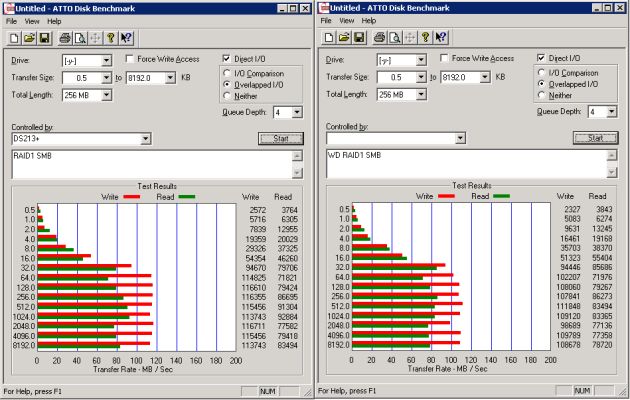Click Print Preview icon in right window
This screenshot has width=630, height=400.
(x=395, y=37)
